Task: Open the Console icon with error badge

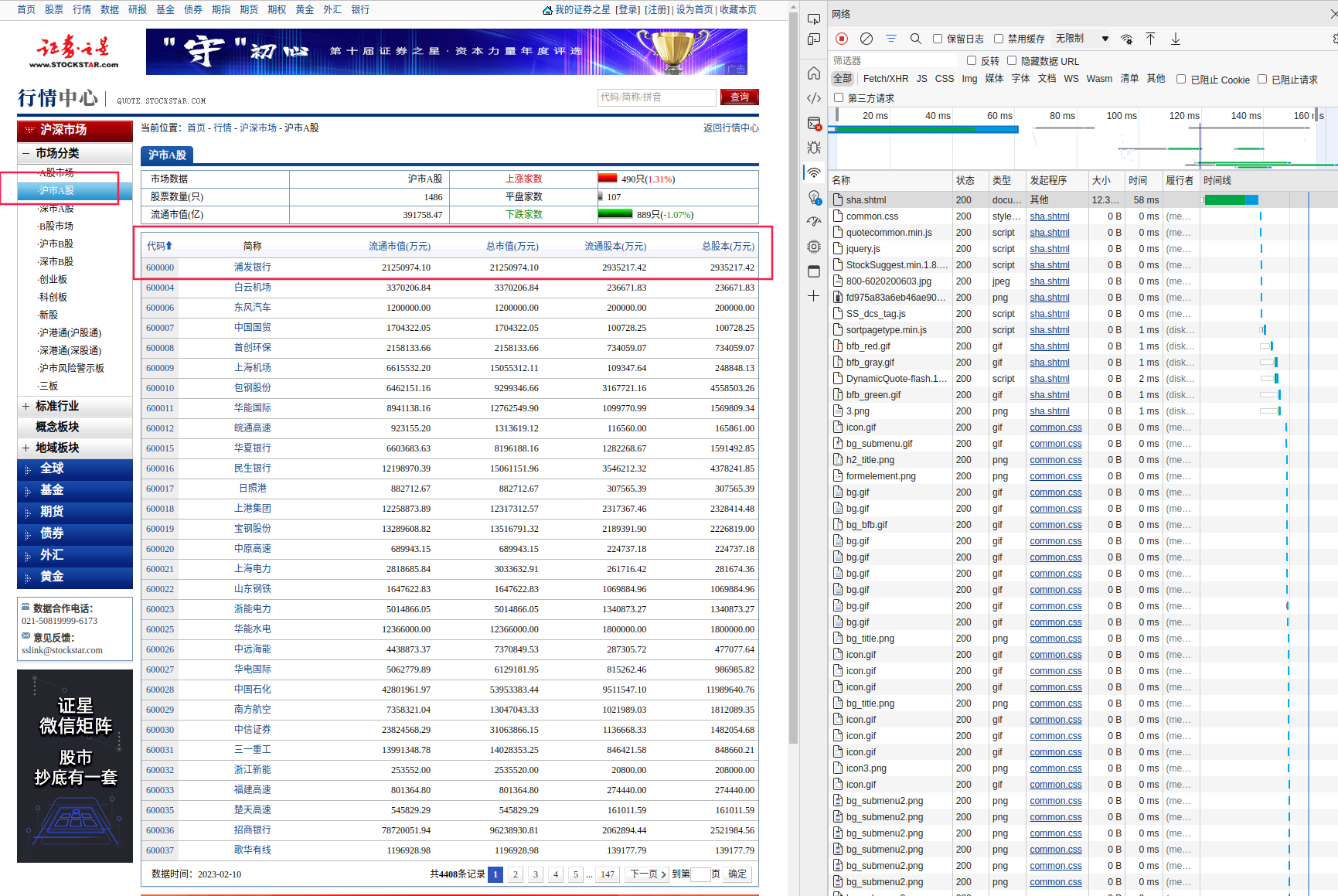Action: coord(814,123)
